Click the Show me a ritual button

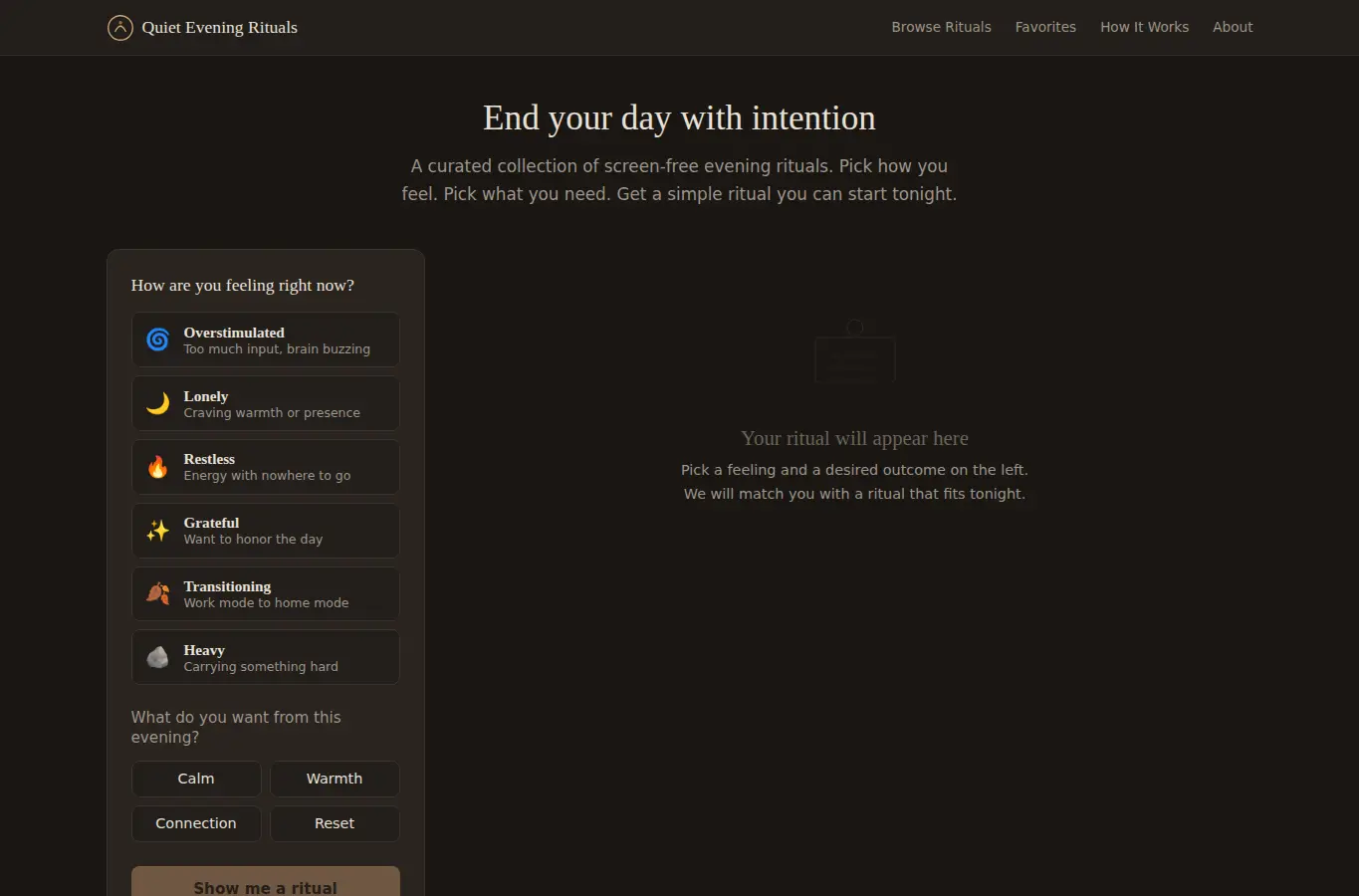click(x=266, y=882)
